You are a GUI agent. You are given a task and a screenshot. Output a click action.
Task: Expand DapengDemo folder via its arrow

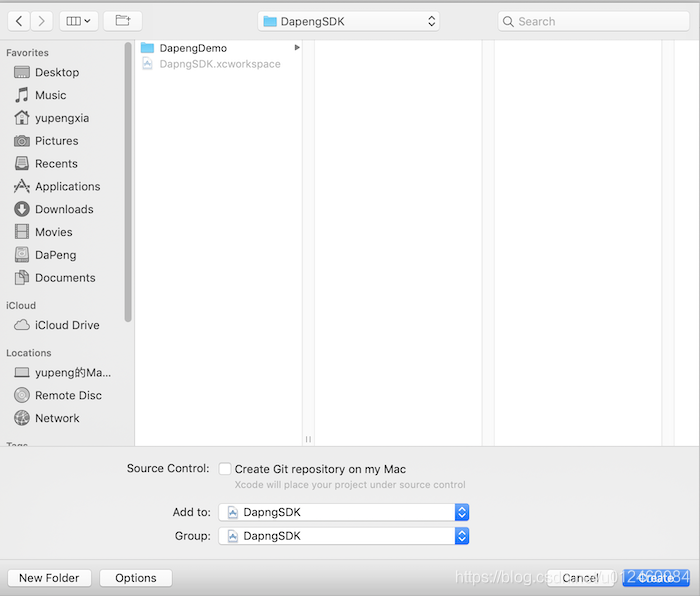tap(297, 47)
